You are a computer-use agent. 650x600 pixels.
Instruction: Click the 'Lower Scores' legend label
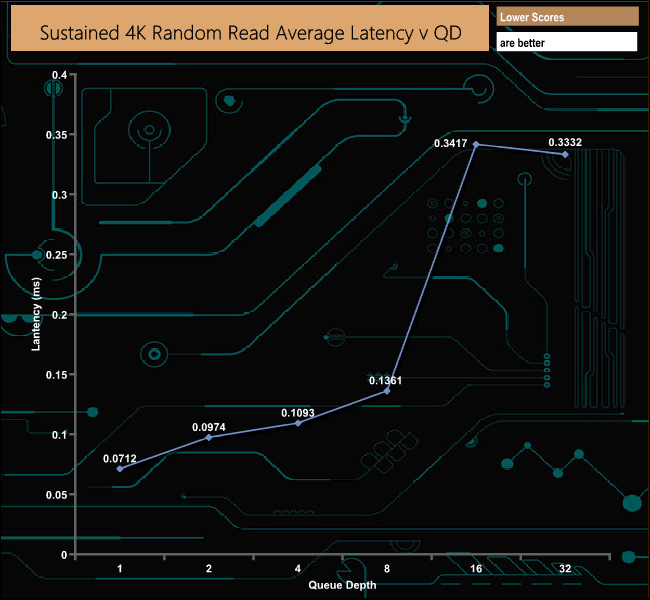[532, 17]
